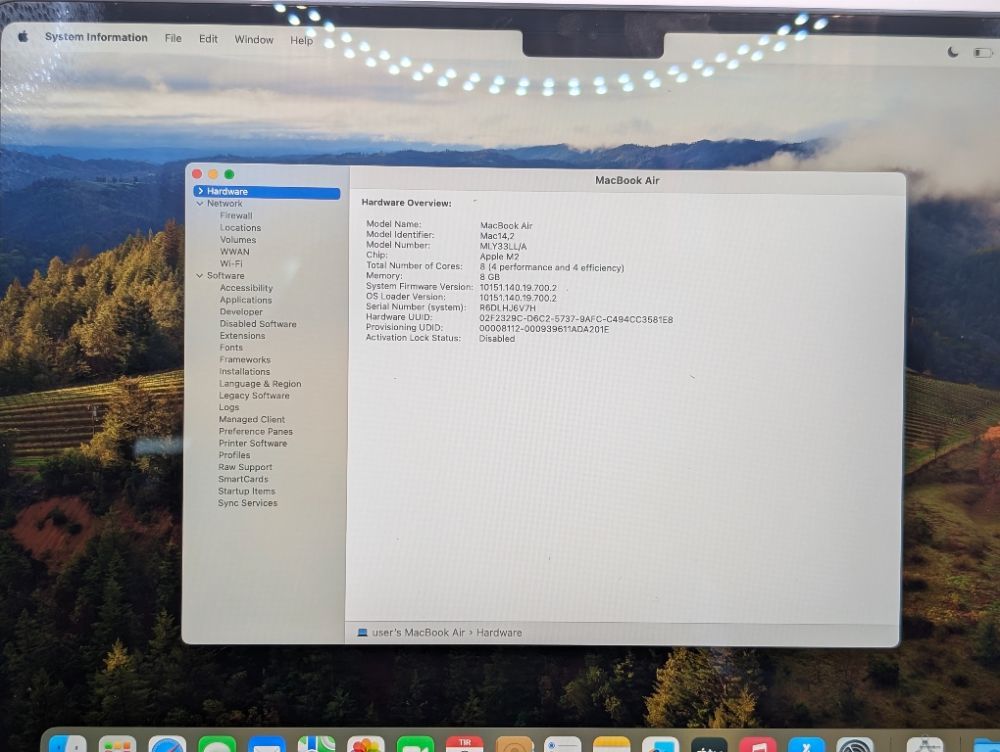Image resolution: width=1000 pixels, height=752 pixels.
Task: Select SmartCards in the sidebar
Action: pos(243,479)
